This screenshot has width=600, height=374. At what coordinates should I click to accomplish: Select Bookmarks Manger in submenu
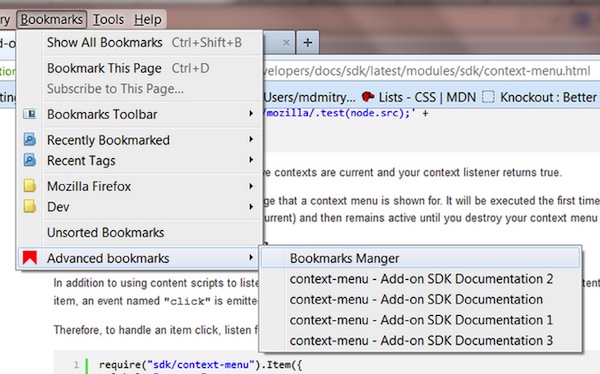420,258
